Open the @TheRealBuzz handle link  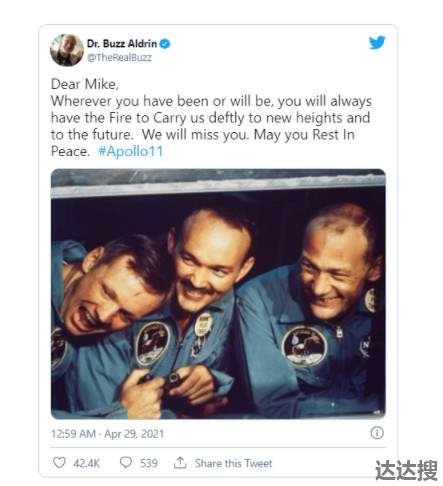point(119,58)
